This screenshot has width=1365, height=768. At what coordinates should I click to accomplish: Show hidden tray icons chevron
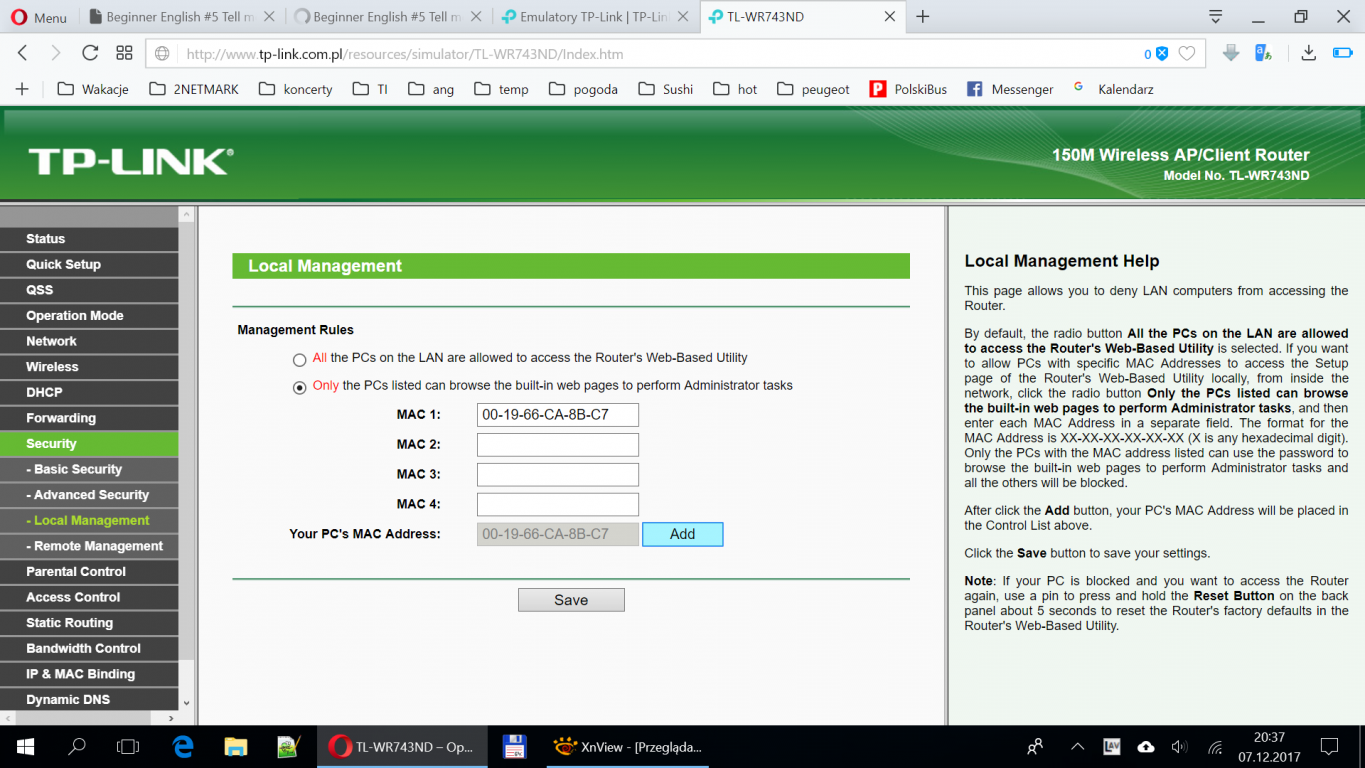pyautogui.click(x=1077, y=746)
